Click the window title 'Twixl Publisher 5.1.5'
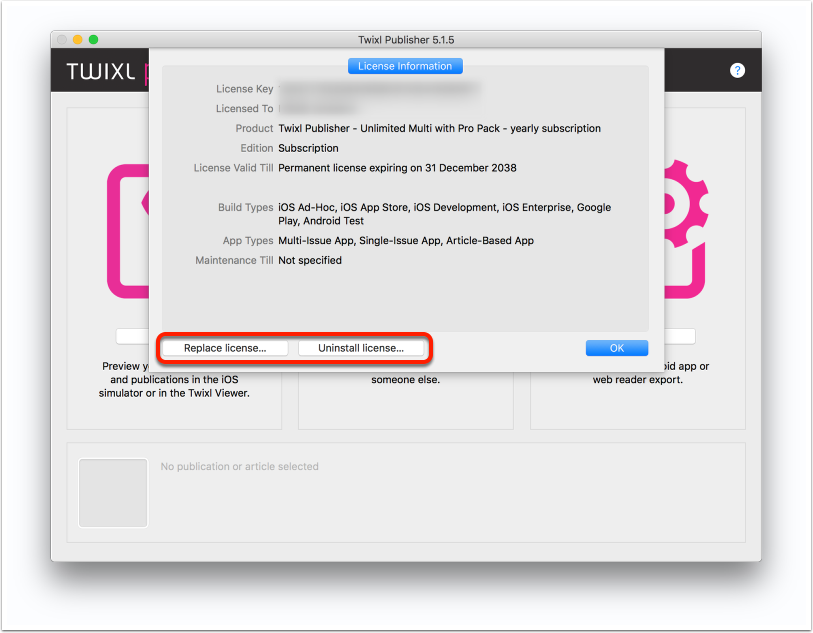 (x=406, y=40)
